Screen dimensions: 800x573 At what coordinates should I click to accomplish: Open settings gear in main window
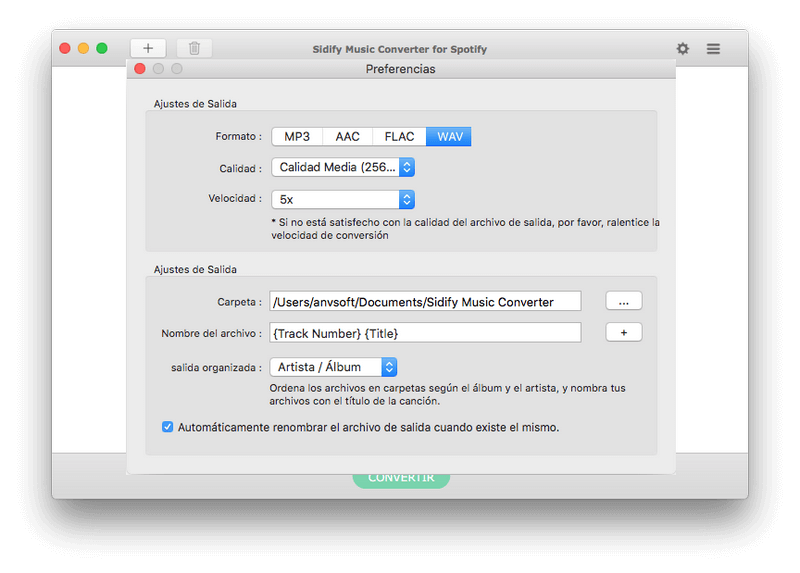[683, 48]
